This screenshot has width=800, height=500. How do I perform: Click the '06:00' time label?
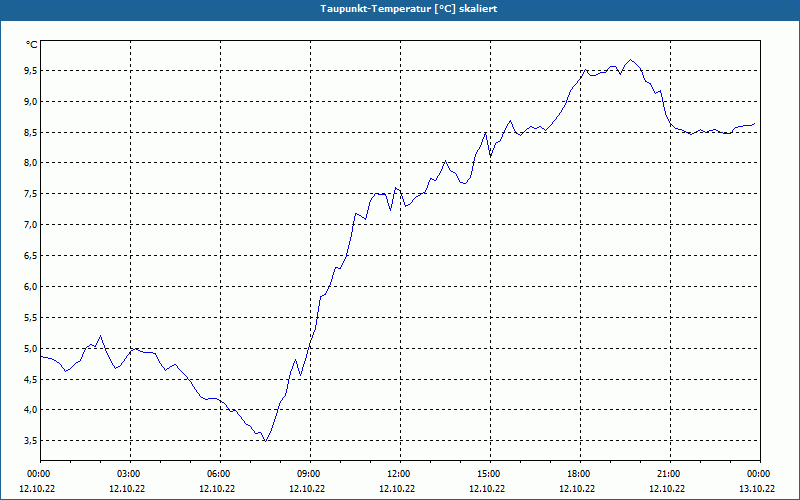click(x=218, y=474)
